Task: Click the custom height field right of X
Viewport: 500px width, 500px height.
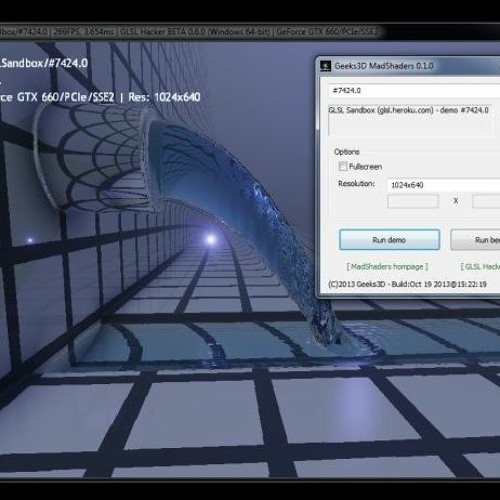Action: tap(486, 201)
